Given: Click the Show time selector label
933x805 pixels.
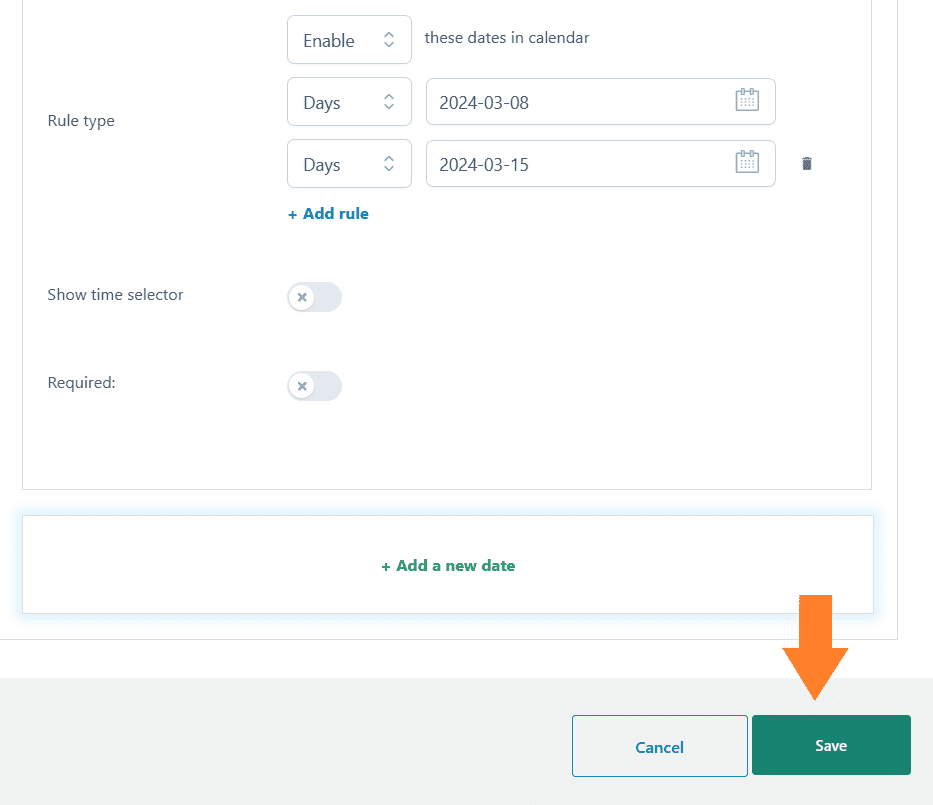Looking at the screenshot, I should pos(115,295).
